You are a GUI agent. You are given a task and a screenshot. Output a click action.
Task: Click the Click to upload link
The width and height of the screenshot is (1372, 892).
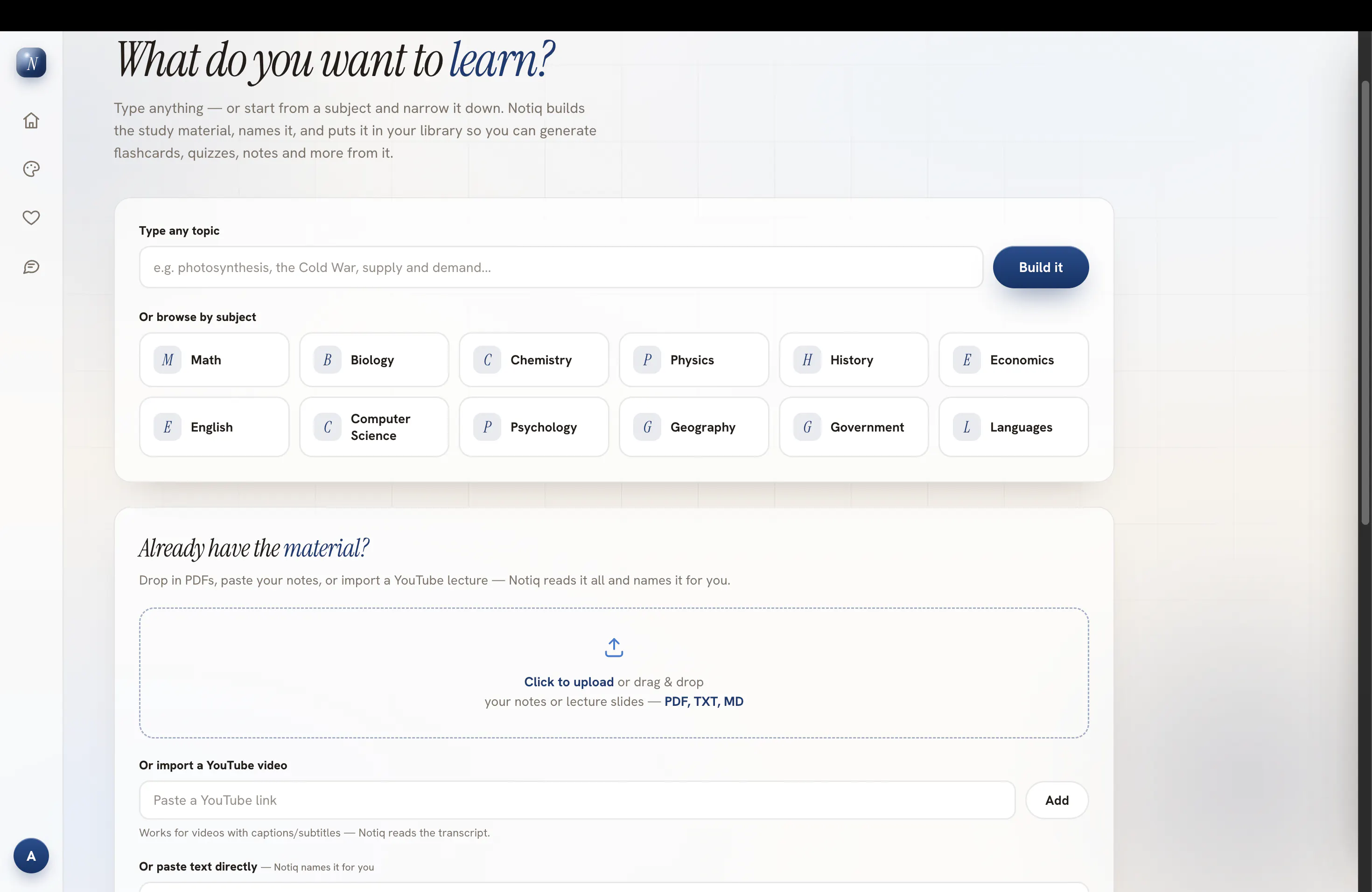pos(569,682)
